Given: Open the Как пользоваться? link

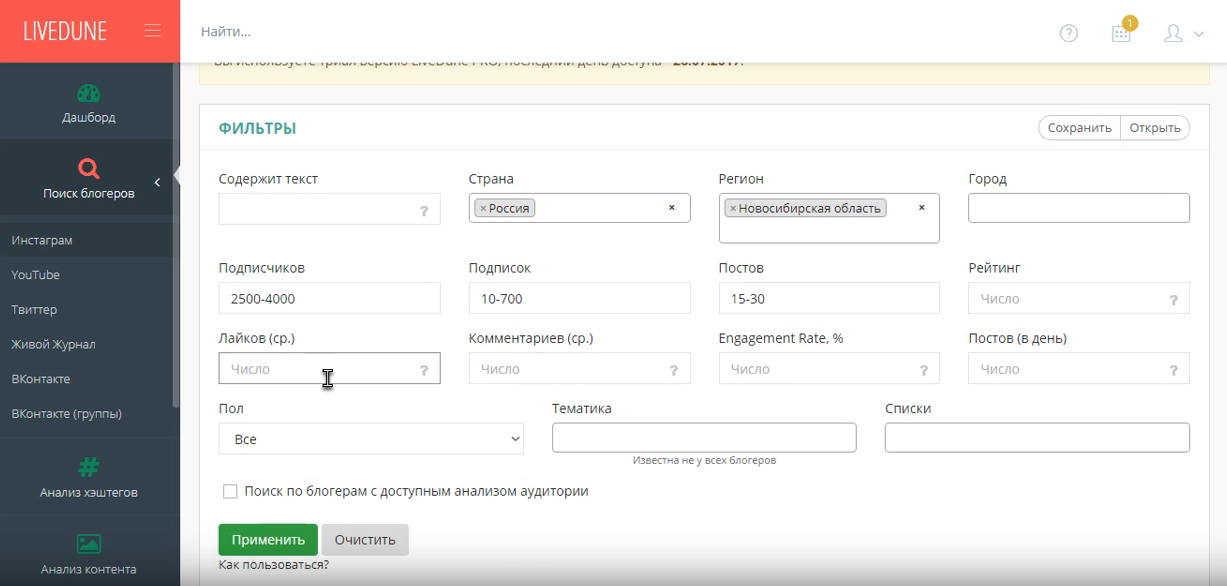Looking at the screenshot, I should point(273,565).
